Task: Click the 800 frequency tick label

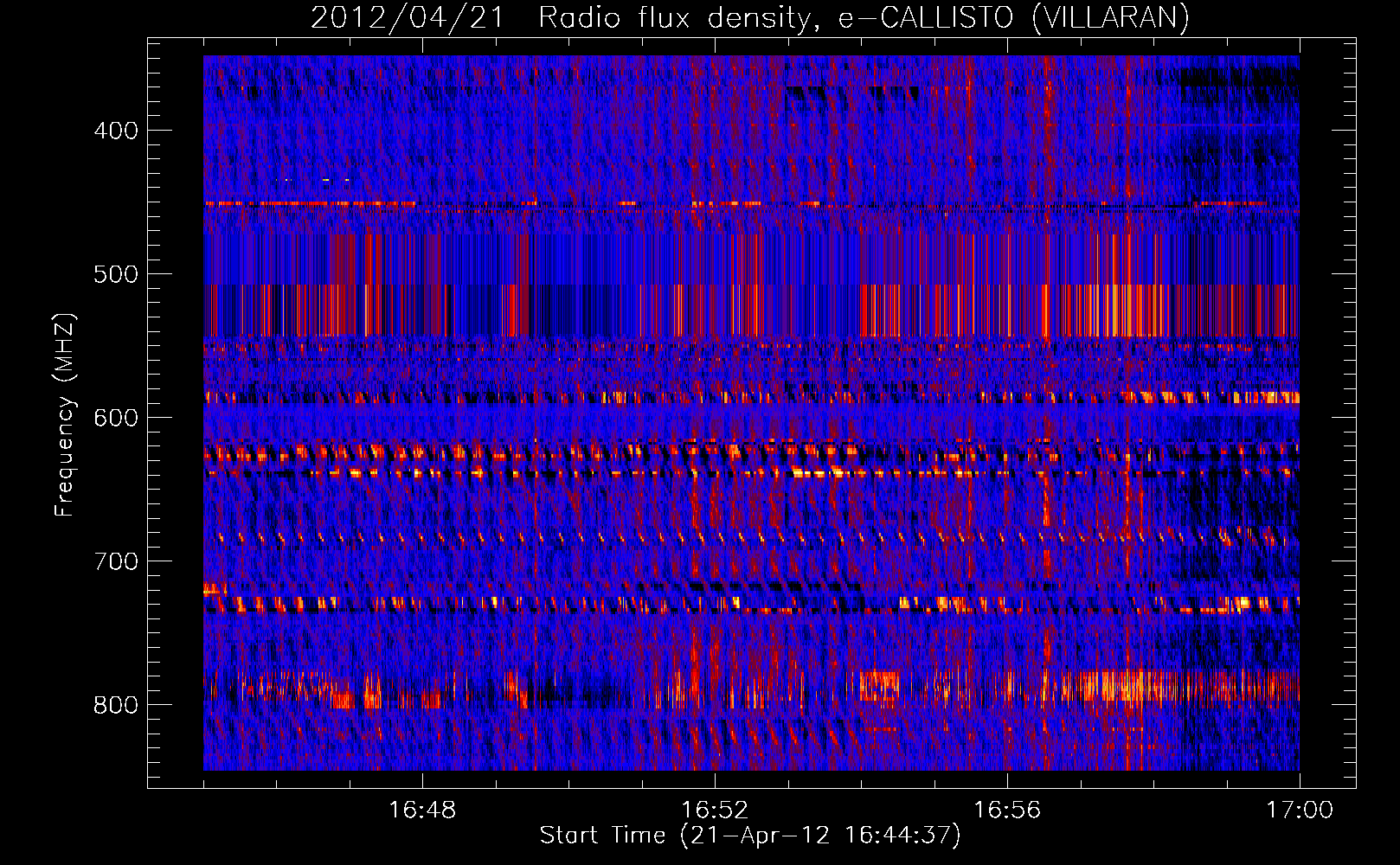Action: pyautogui.click(x=116, y=705)
